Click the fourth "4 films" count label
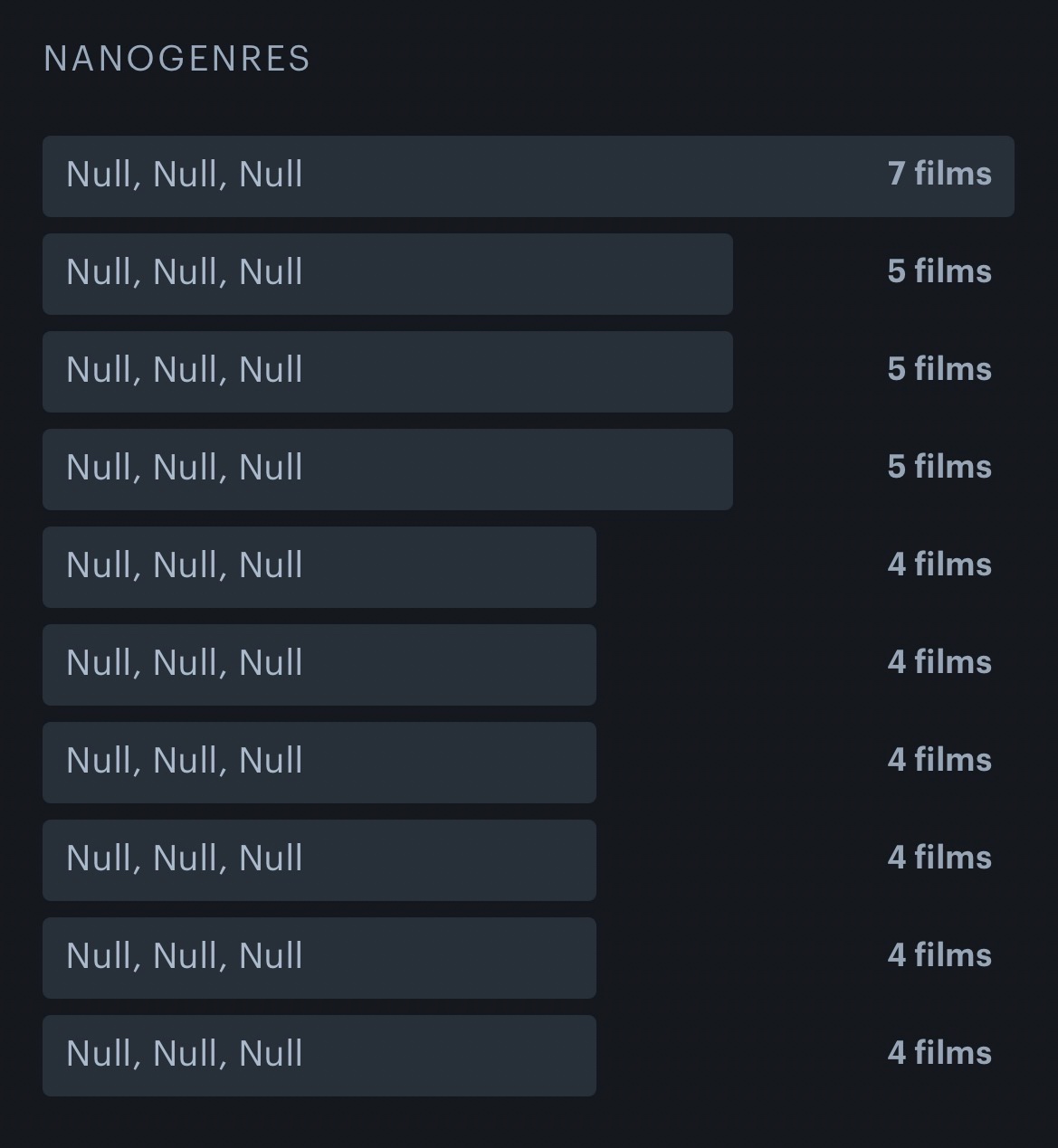This screenshot has width=1058, height=1148. [939, 858]
